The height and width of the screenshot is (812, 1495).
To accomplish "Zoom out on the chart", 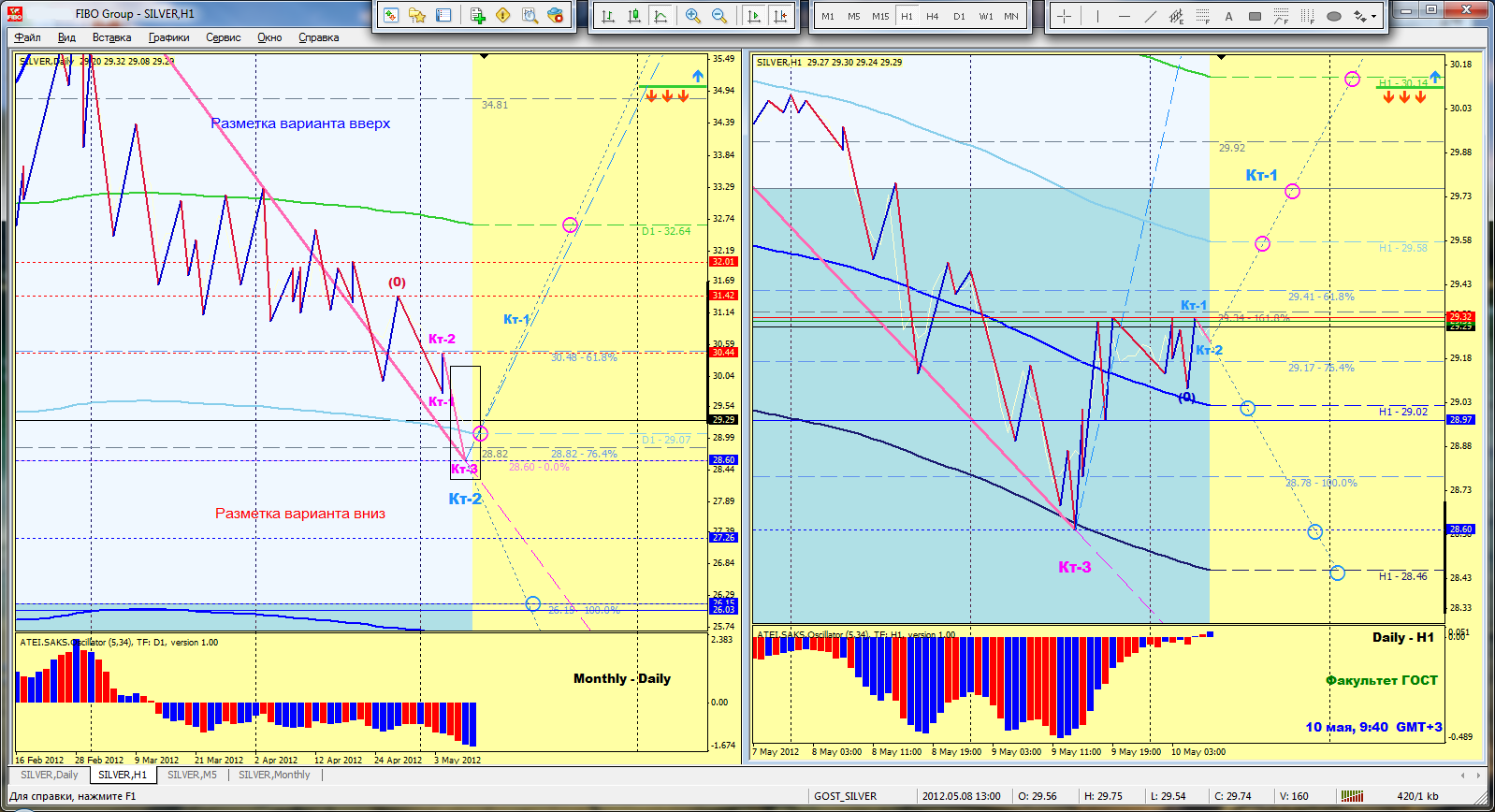I will click(x=719, y=16).
